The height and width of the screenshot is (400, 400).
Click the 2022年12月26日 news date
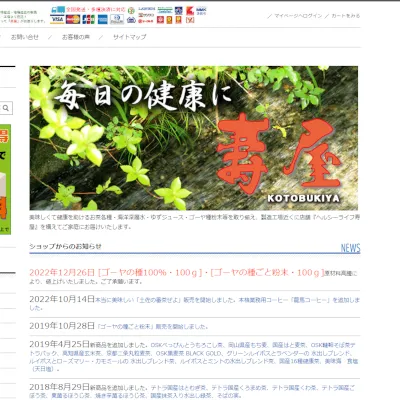tap(62, 273)
